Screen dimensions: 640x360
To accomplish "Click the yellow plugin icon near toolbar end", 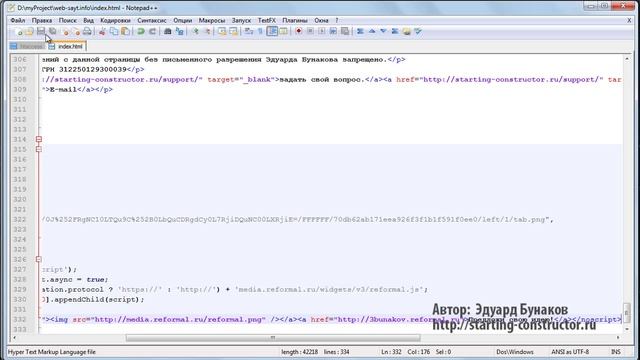I will click(407, 31).
